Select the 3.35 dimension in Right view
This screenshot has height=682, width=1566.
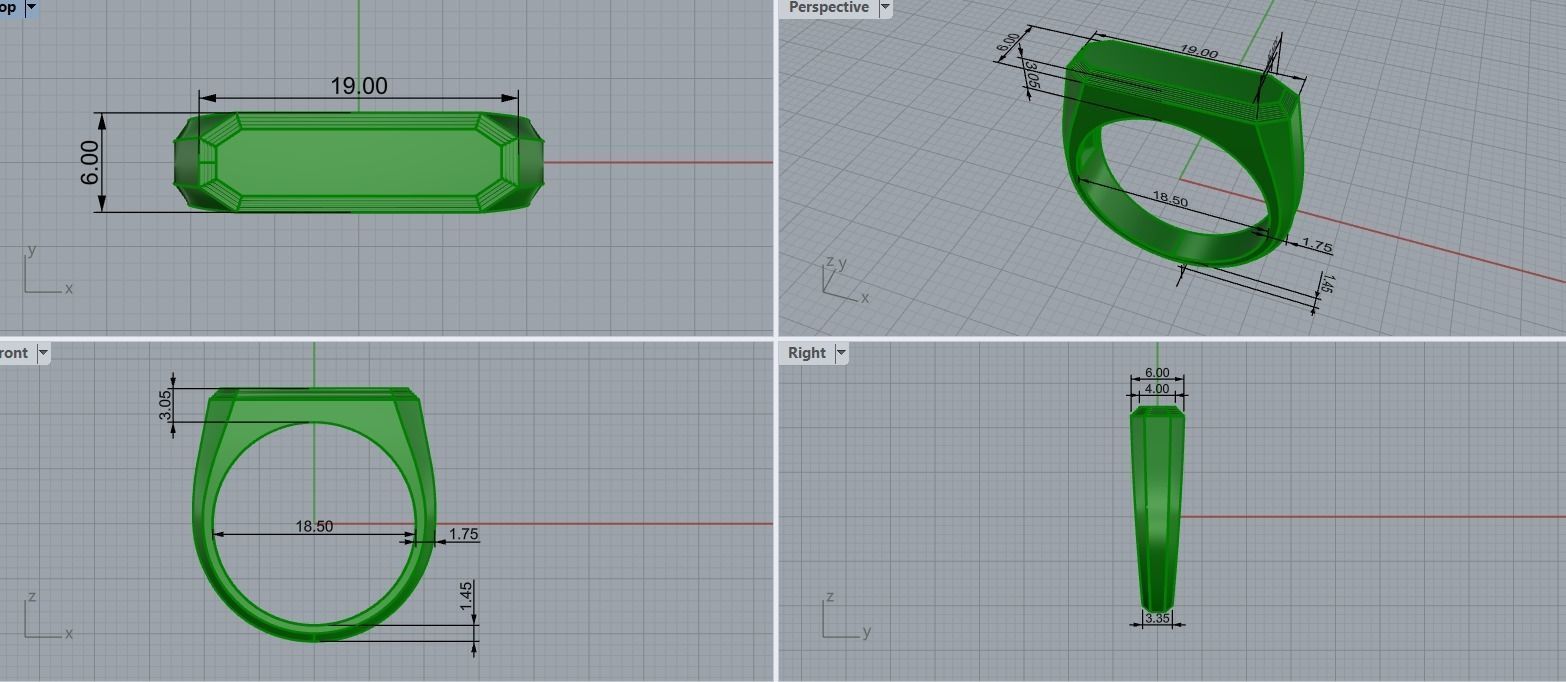1157,618
